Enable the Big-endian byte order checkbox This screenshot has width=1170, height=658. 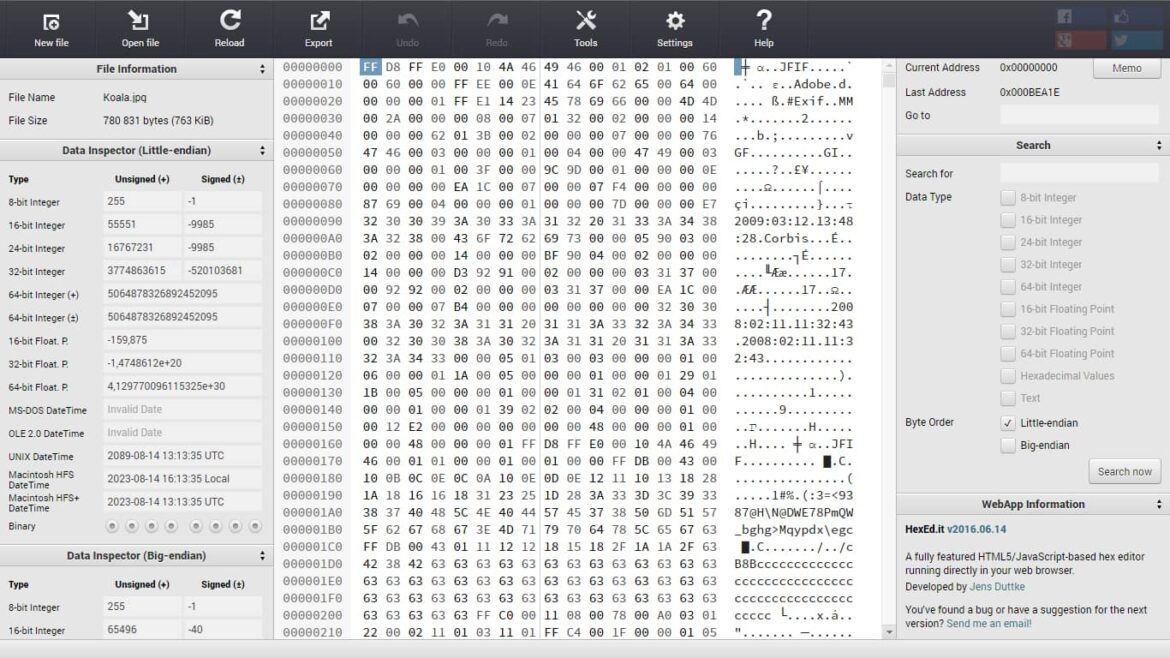pos(1010,445)
